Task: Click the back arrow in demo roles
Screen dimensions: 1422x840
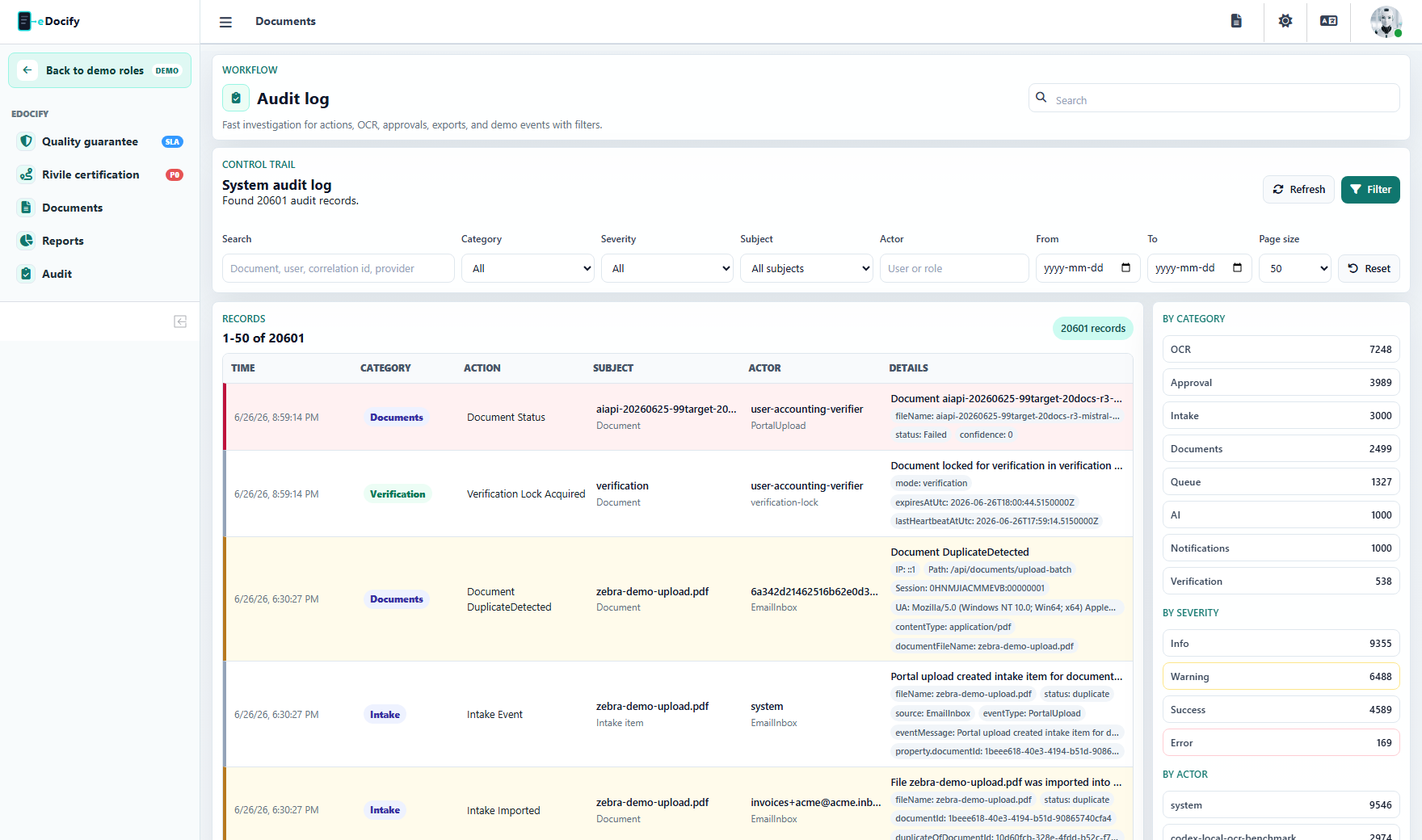Action: pos(27,70)
